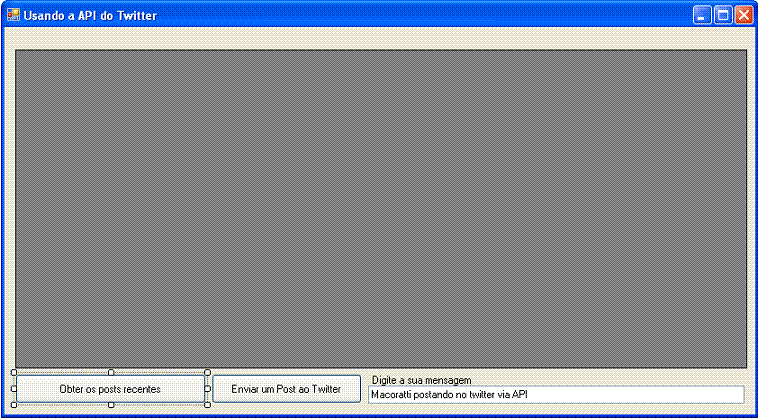Minimize the Twitter API window
758x418 pixels.
coord(701,15)
